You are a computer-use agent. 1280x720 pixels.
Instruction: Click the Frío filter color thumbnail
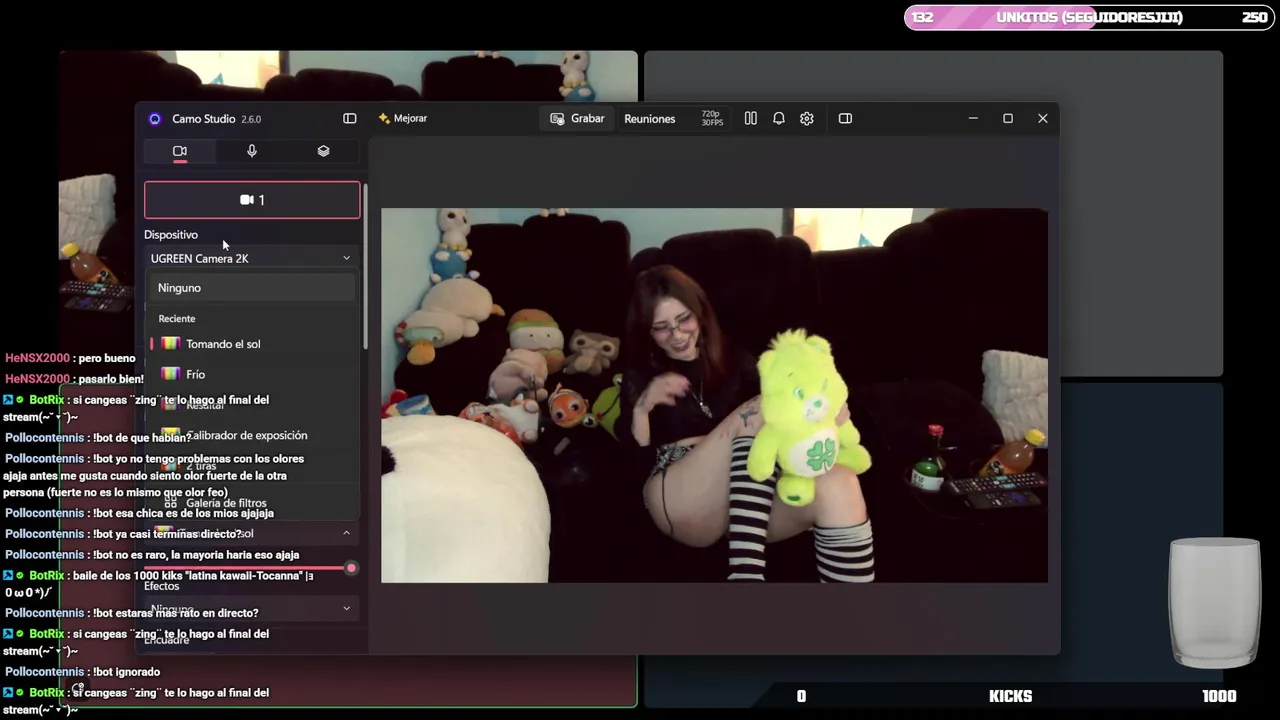(x=170, y=374)
